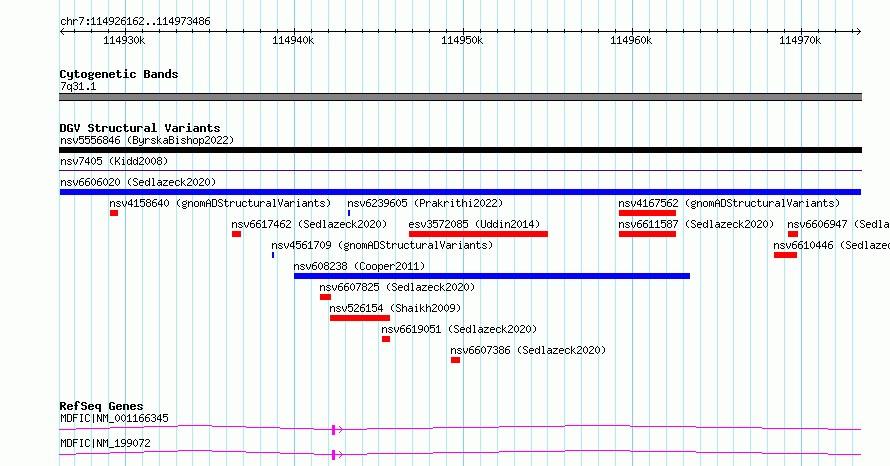Open the nsv5556846 (ByrskaBishop2022) label

[x=147, y=140]
